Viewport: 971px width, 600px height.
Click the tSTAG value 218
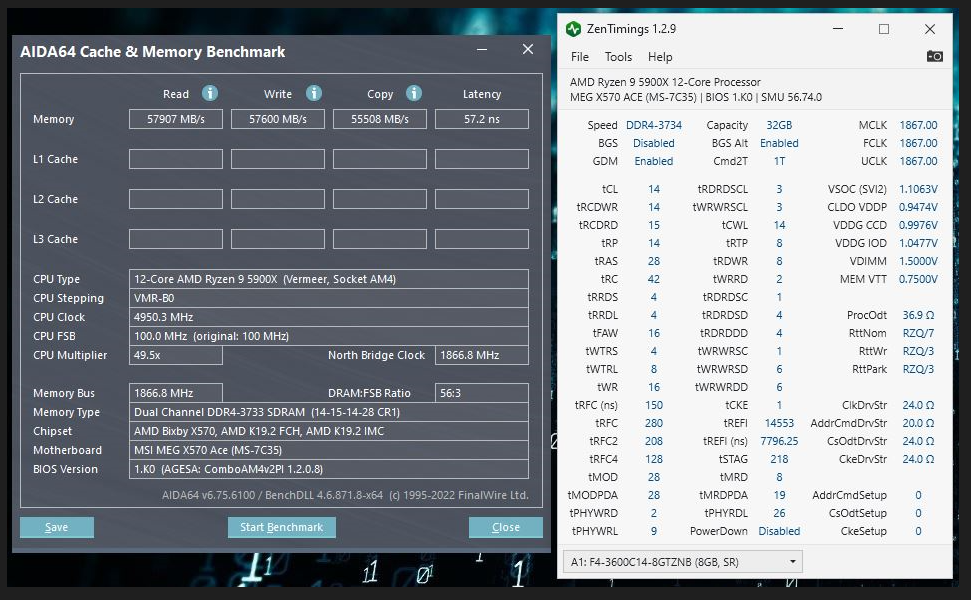point(779,459)
